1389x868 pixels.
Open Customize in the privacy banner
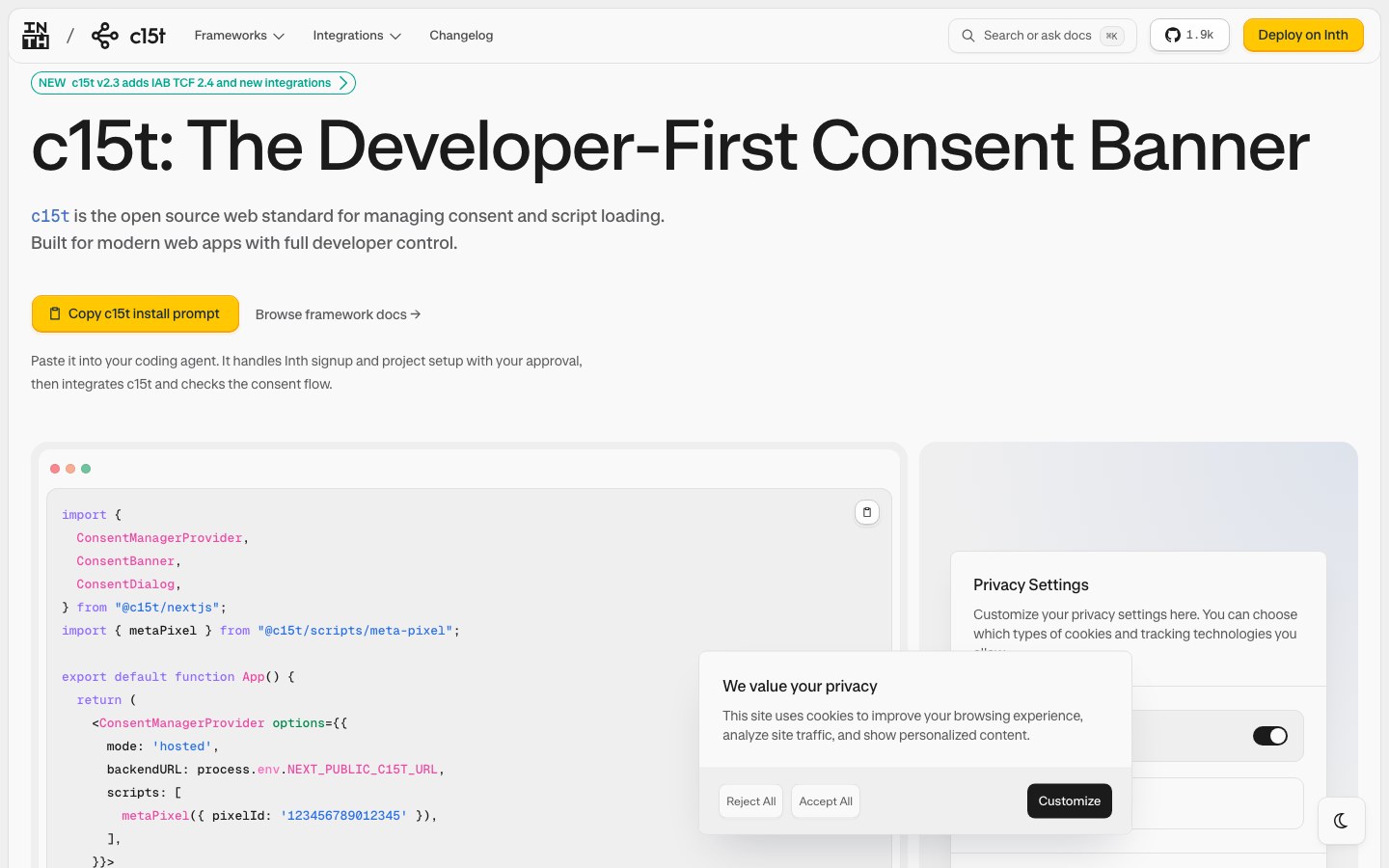[x=1070, y=800]
